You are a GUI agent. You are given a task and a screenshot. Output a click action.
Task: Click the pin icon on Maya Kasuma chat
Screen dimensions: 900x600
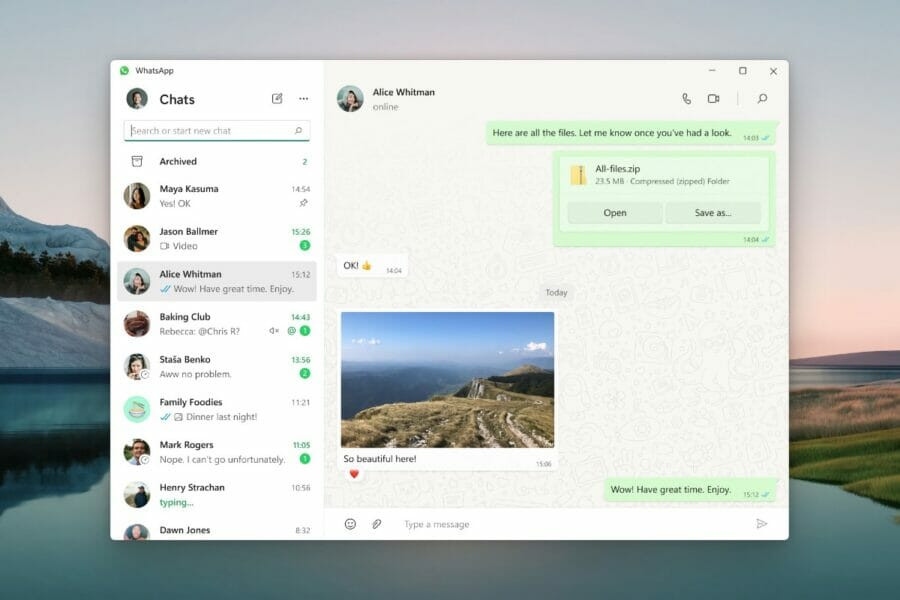coord(304,203)
